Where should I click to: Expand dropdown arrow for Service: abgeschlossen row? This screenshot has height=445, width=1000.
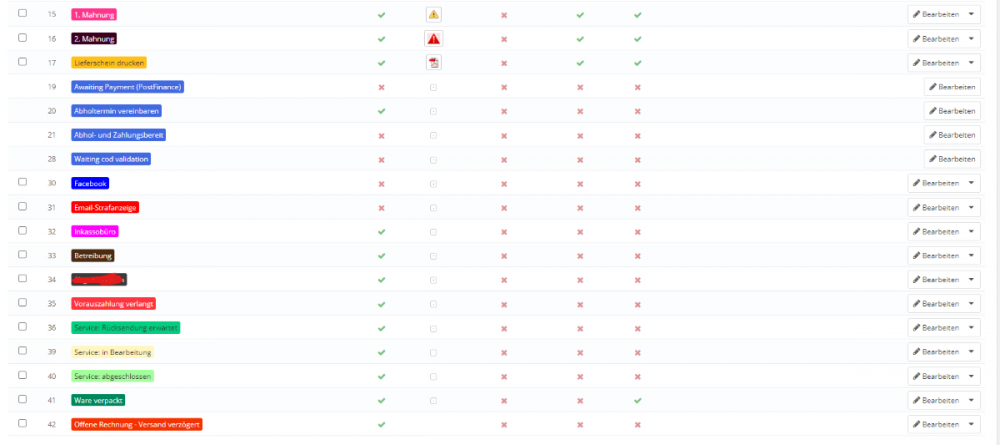coord(973,376)
